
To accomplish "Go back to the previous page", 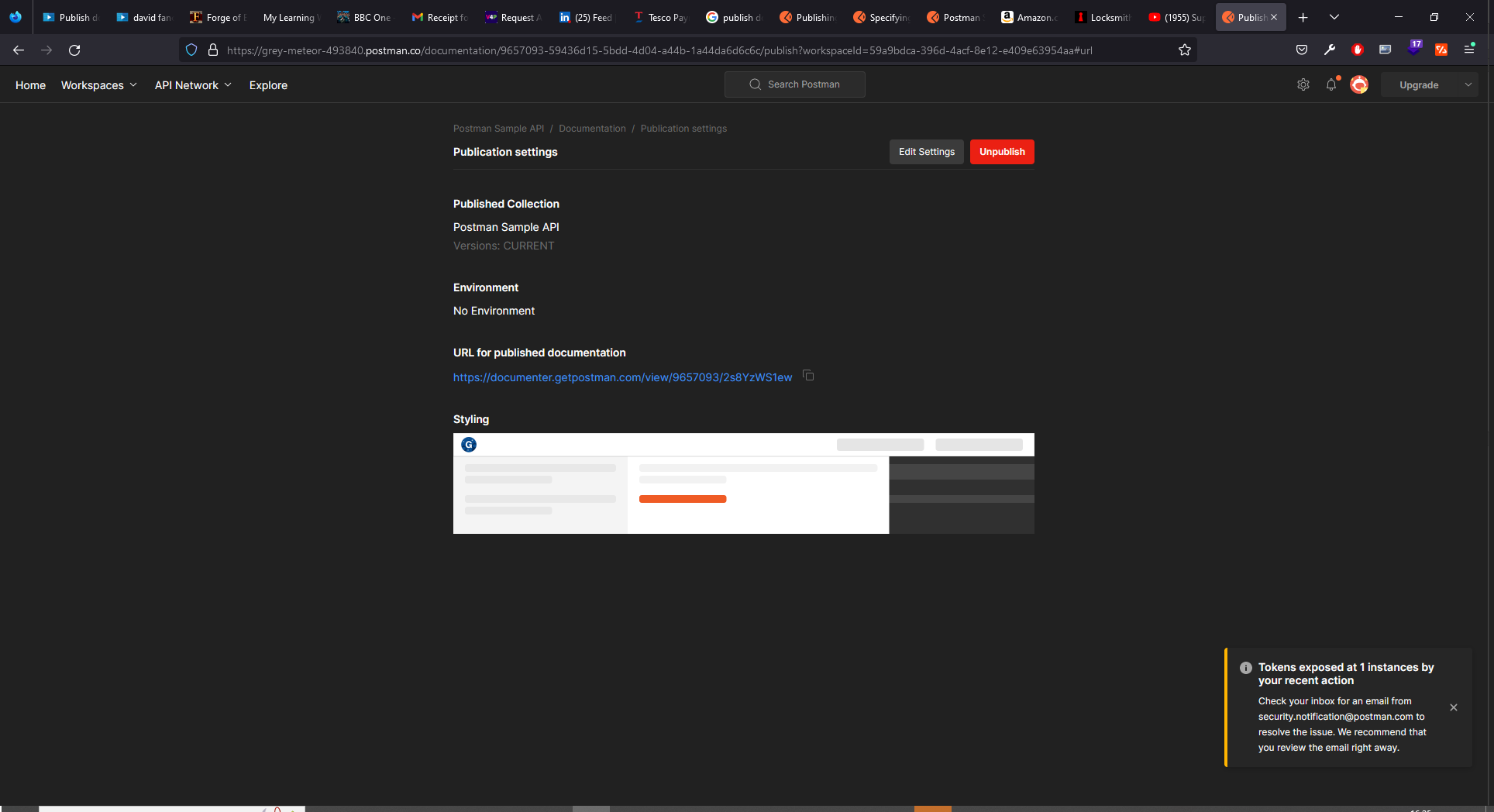I will [19, 50].
